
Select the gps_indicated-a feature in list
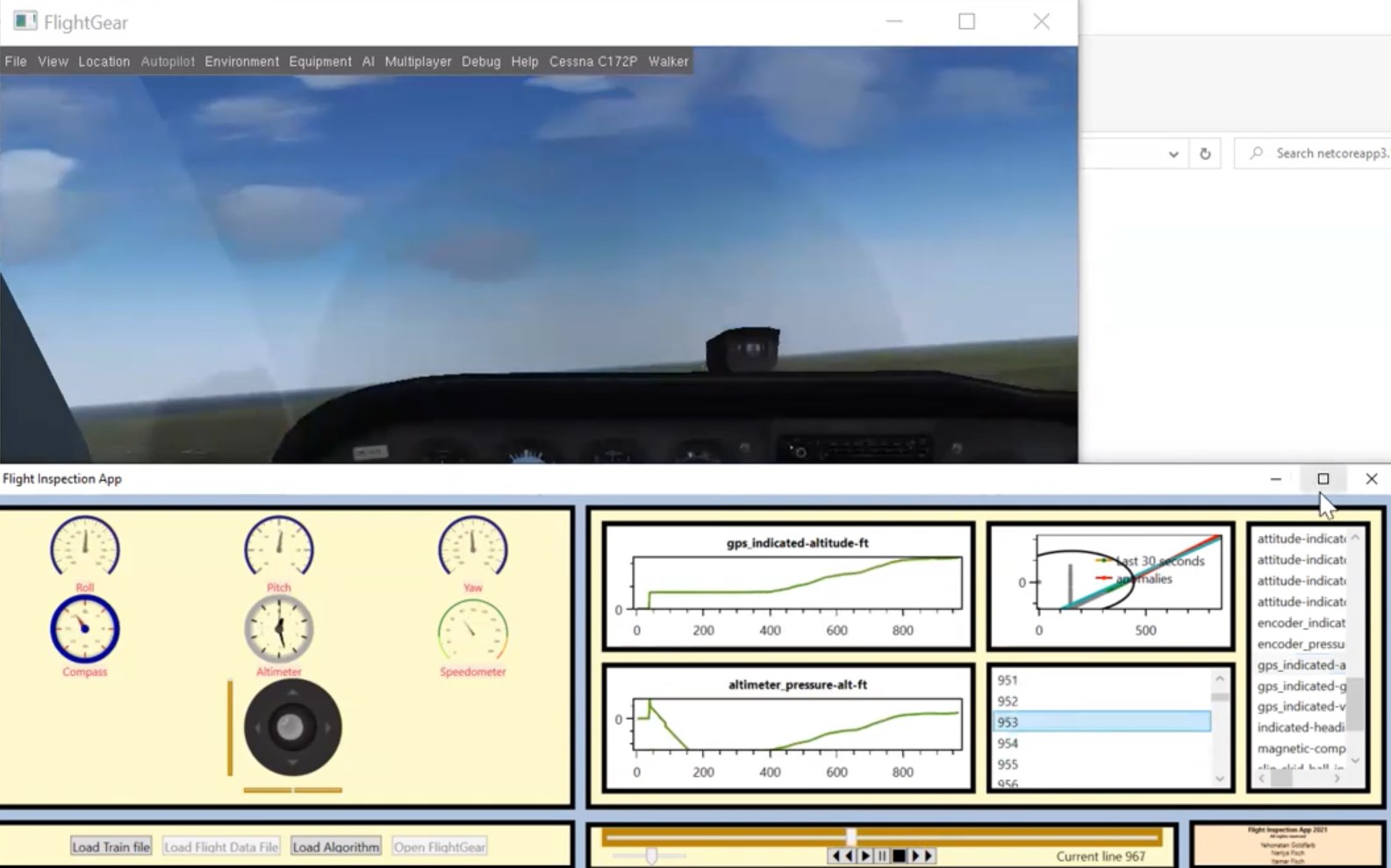click(x=1301, y=665)
